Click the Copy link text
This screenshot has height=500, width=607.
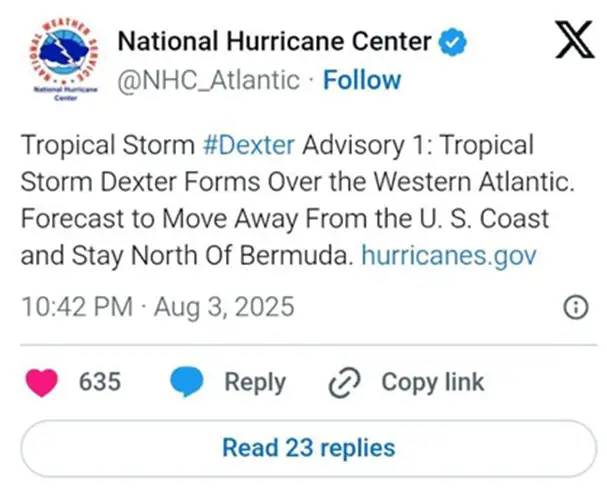(x=433, y=383)
